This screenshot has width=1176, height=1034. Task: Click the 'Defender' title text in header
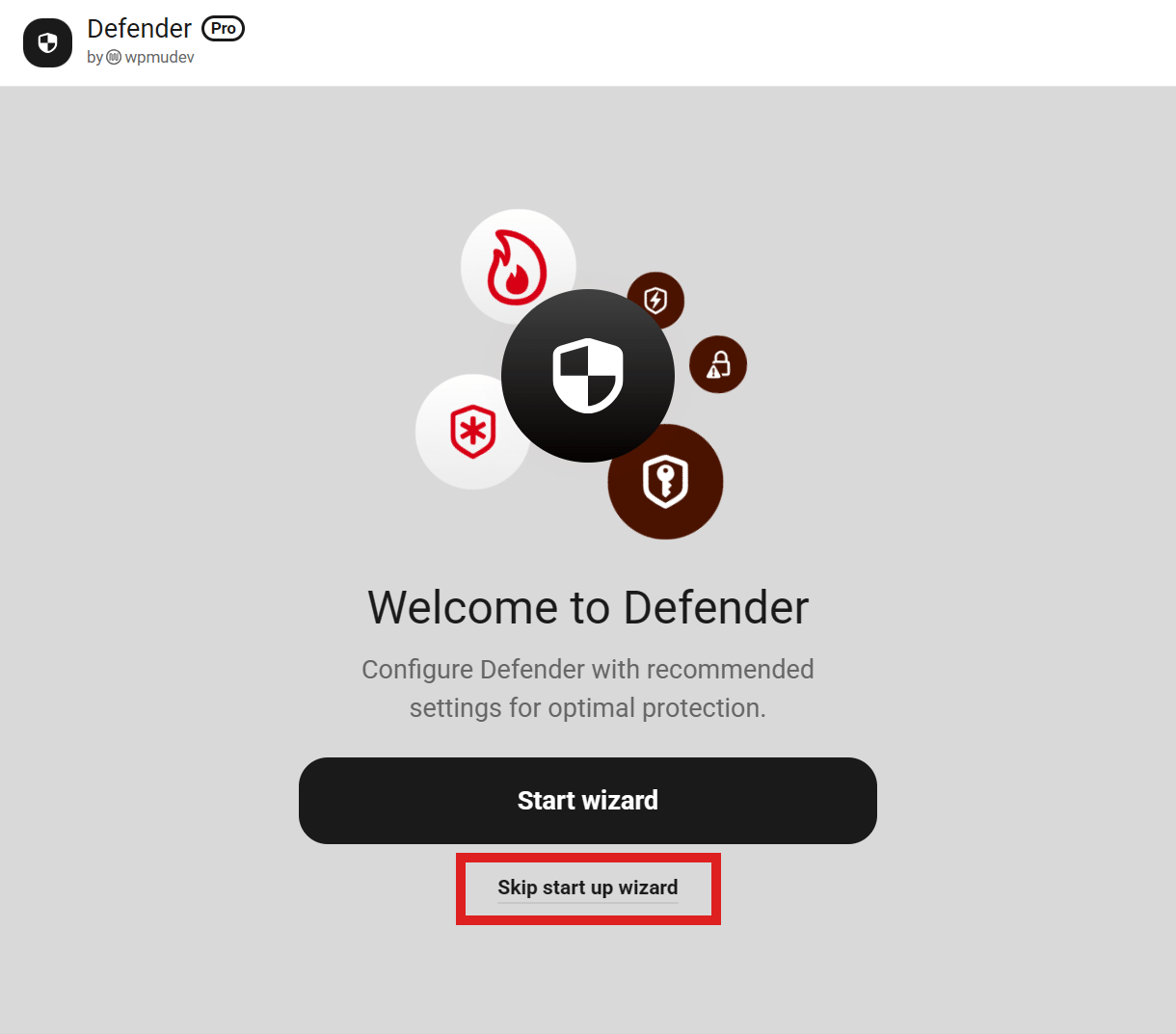tap(140, 29)
